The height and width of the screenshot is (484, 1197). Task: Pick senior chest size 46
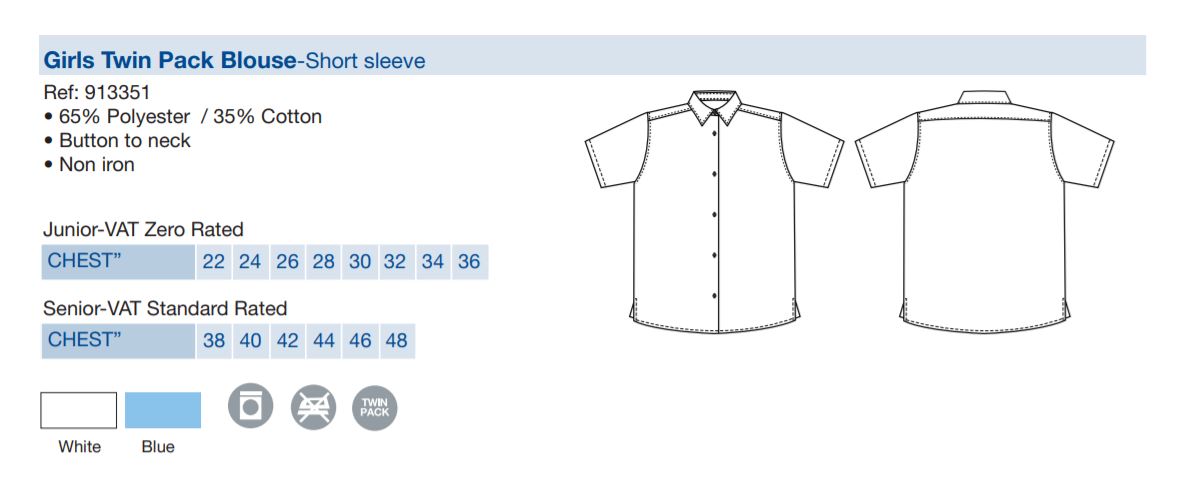pos(360,340)
